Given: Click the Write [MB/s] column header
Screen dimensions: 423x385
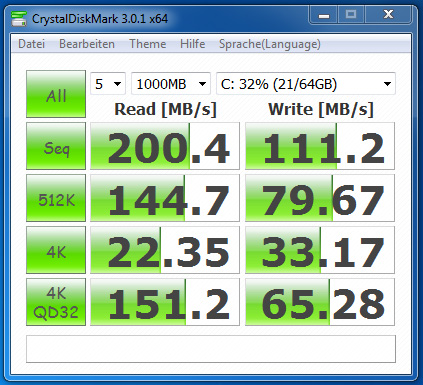Looking at the screenshot, I should tap(321, 109).
